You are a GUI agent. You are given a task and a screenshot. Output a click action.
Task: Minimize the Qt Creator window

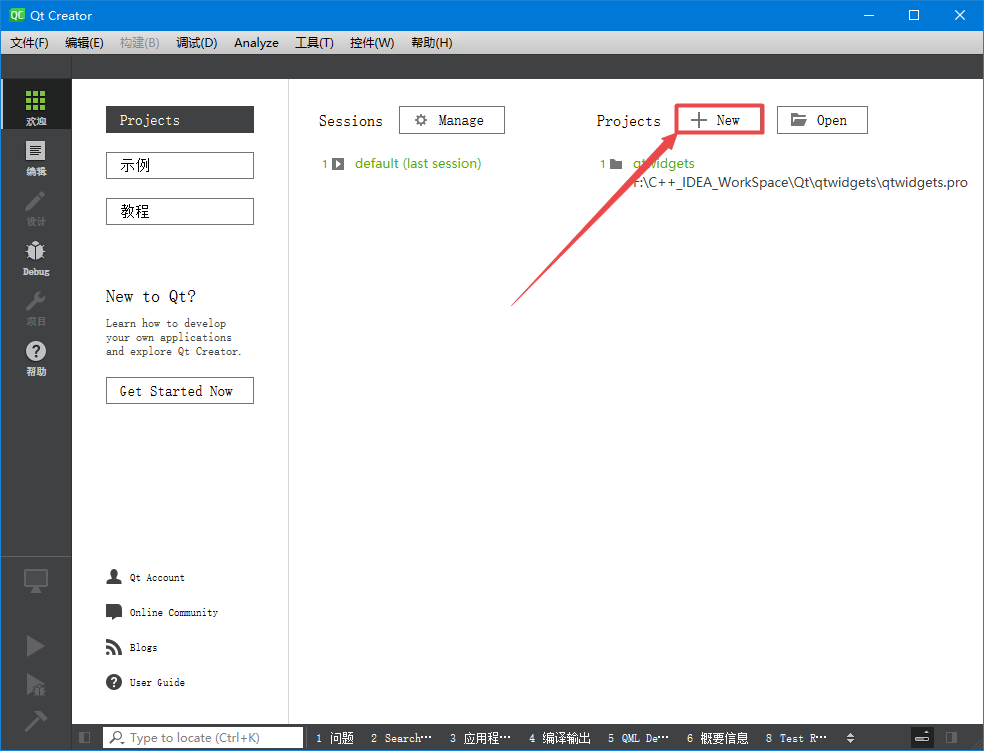(869, 15)
